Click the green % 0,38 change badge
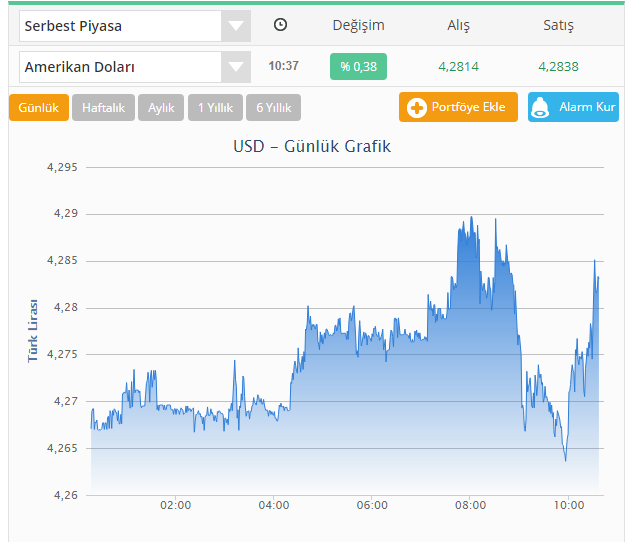Screen dimensions: 628x542 click(358, 67)
